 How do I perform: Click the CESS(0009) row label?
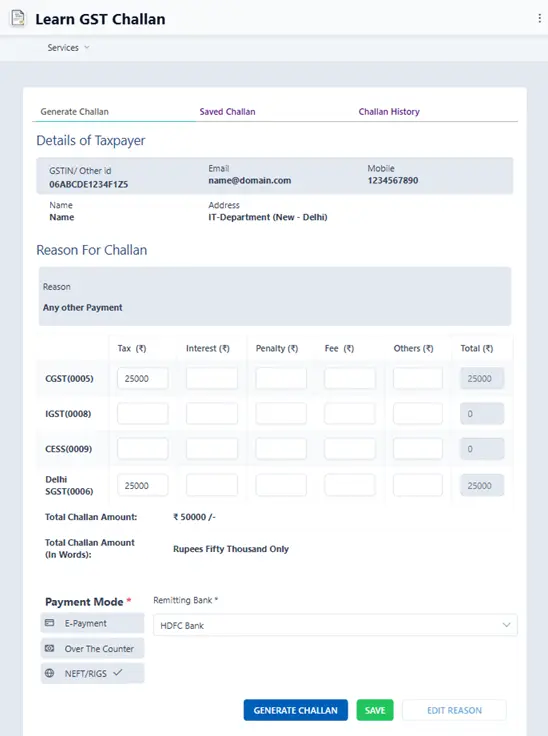68,449
